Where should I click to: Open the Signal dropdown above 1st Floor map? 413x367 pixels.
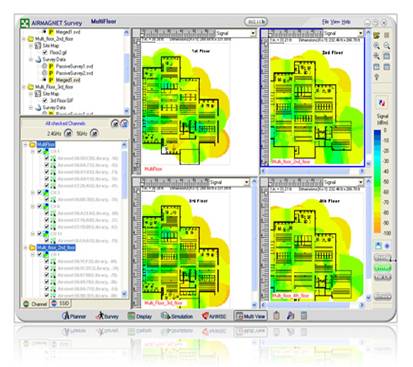236,33
